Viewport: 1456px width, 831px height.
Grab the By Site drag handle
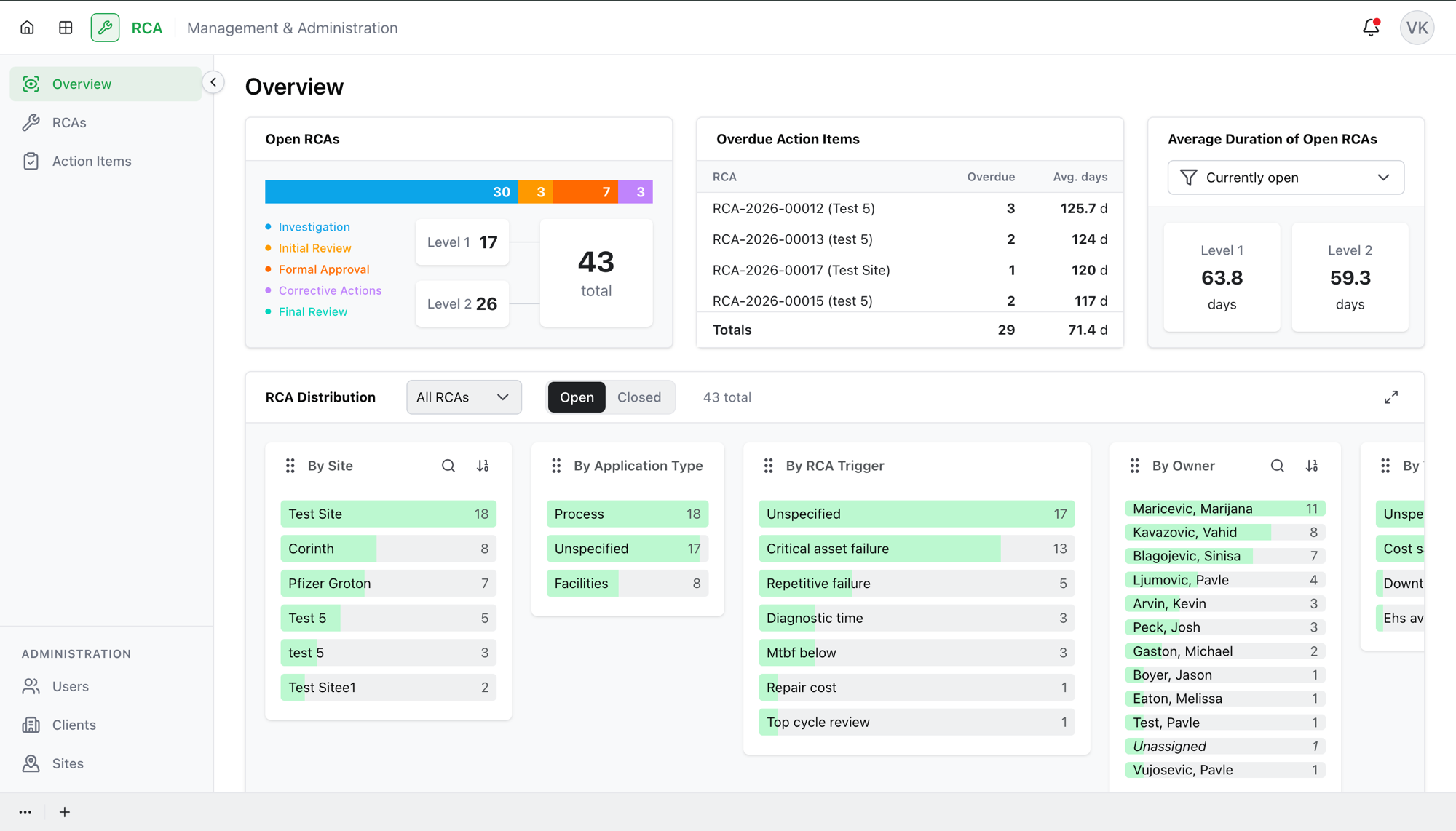[x=290, y=466]
